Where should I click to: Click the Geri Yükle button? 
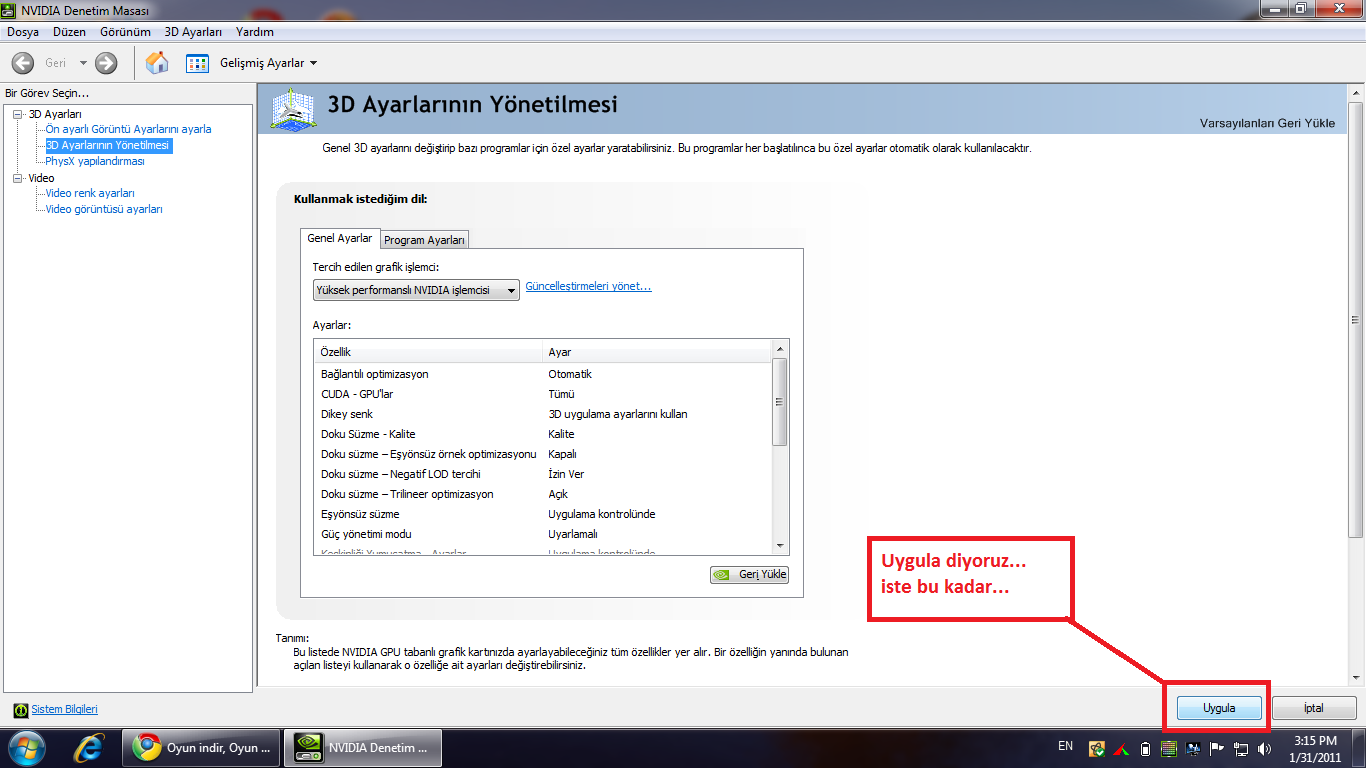point(749,575)
